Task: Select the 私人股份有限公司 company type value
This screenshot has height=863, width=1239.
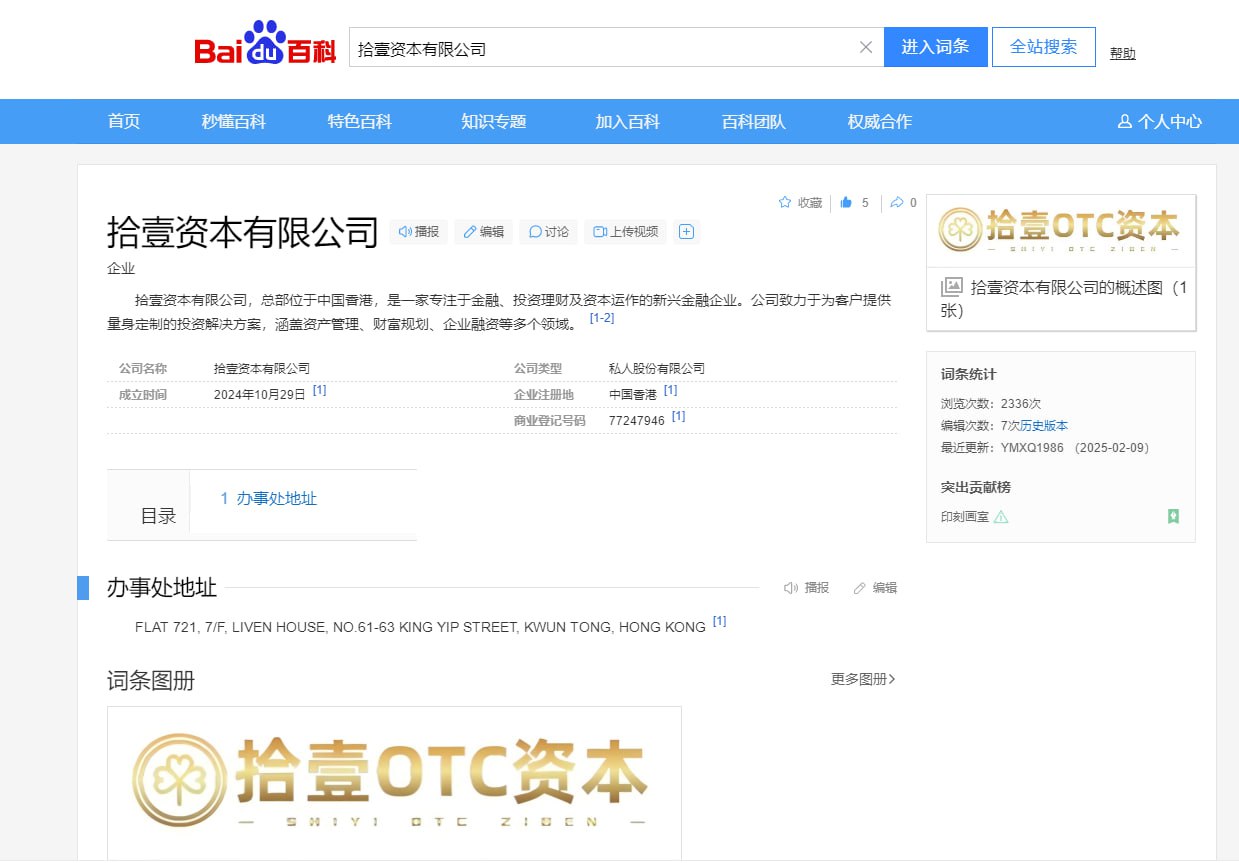Action: [657, 368]
